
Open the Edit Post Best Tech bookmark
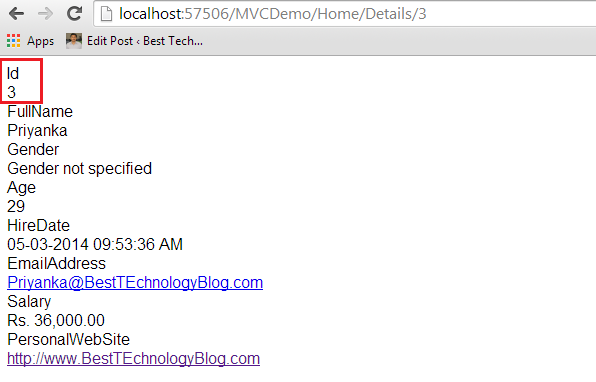145,41
